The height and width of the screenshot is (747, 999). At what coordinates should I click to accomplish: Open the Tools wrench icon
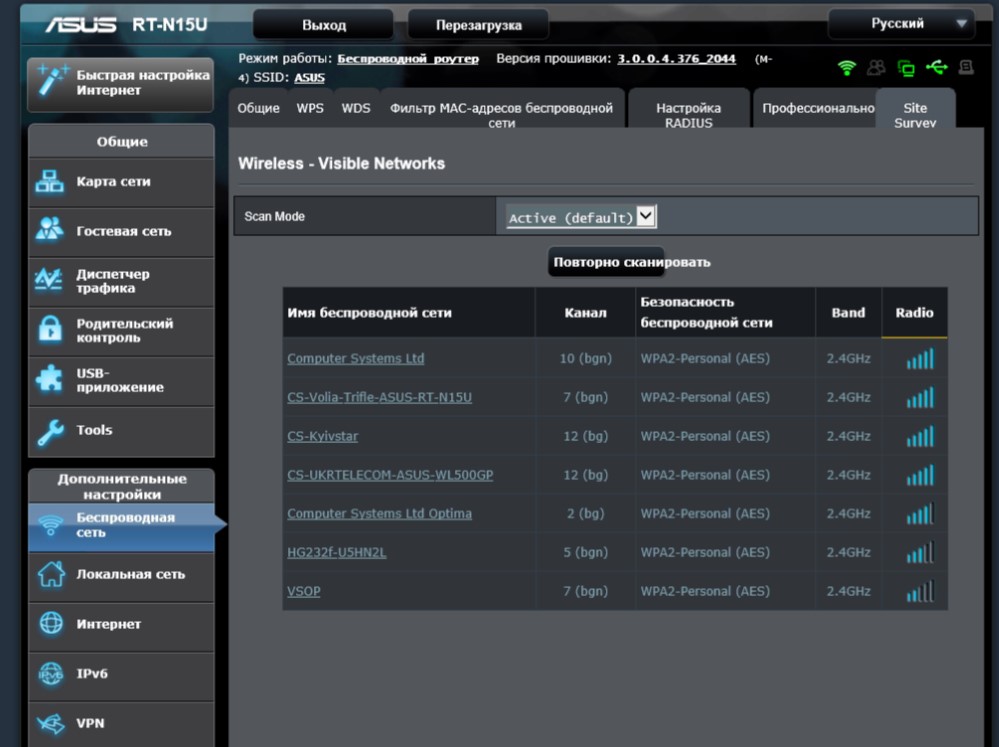[x=49, y=431]
